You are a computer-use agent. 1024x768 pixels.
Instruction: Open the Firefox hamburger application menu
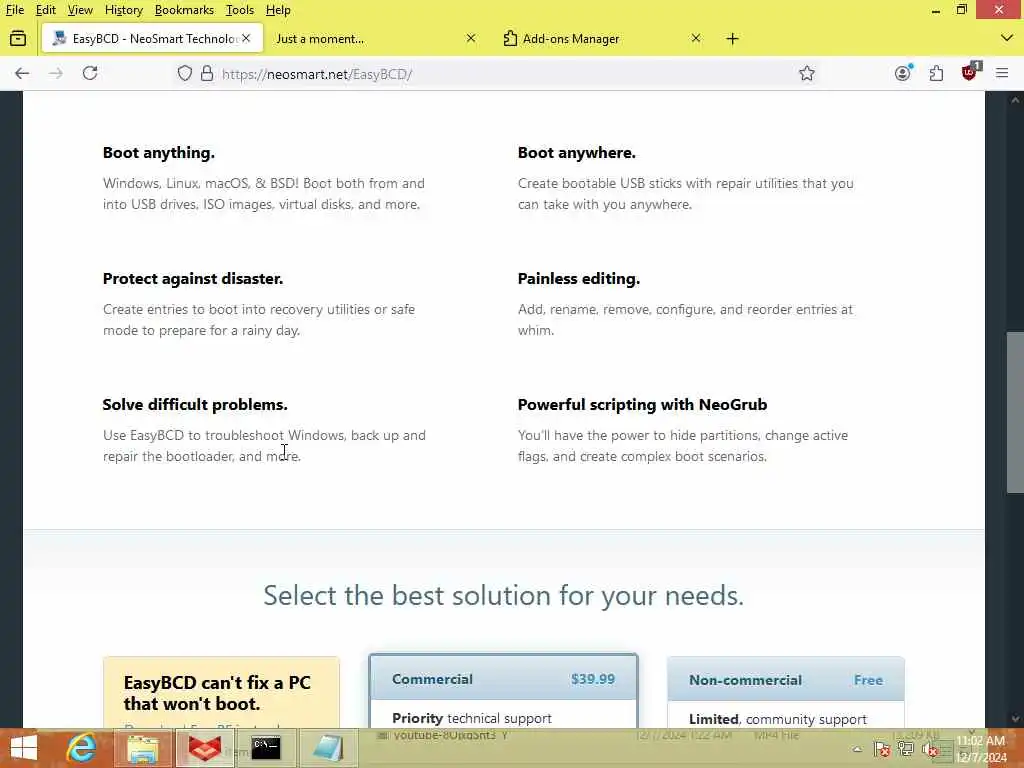coord(1002,73)
